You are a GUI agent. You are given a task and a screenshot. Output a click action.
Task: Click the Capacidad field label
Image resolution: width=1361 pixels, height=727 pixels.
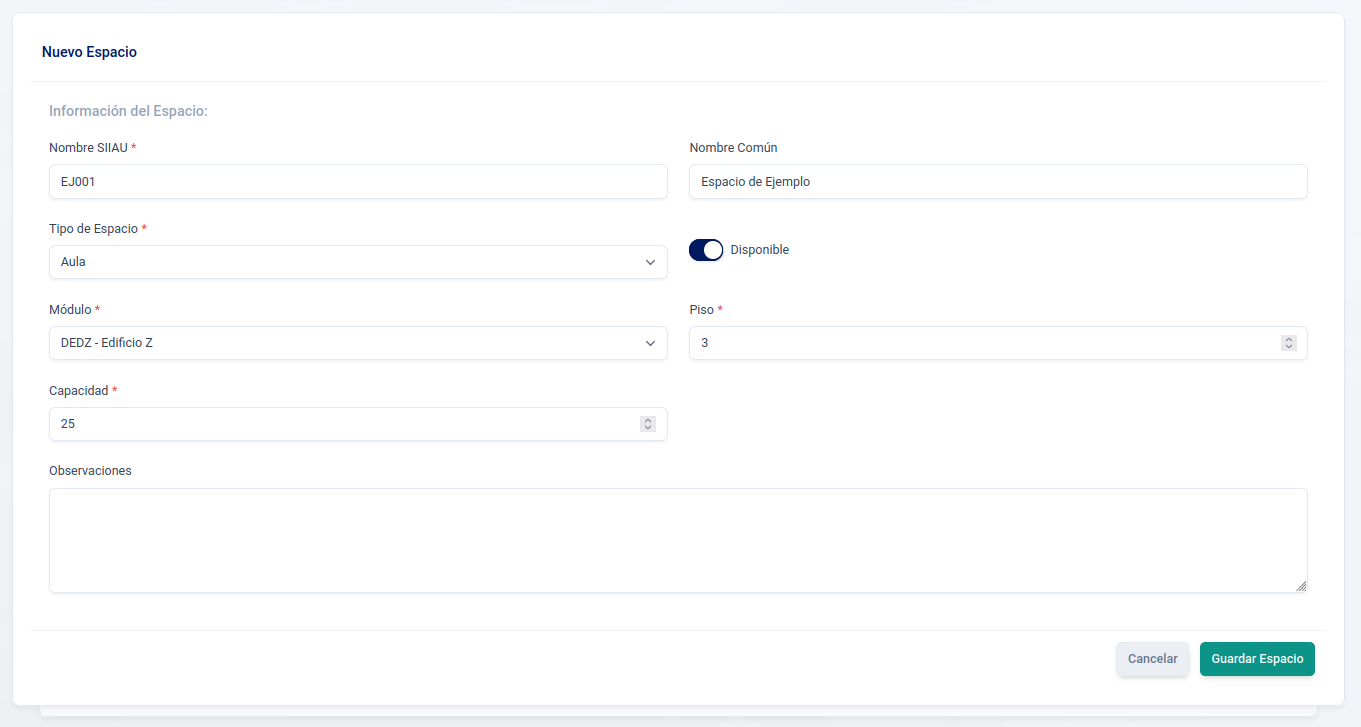(x=78, y=391)
